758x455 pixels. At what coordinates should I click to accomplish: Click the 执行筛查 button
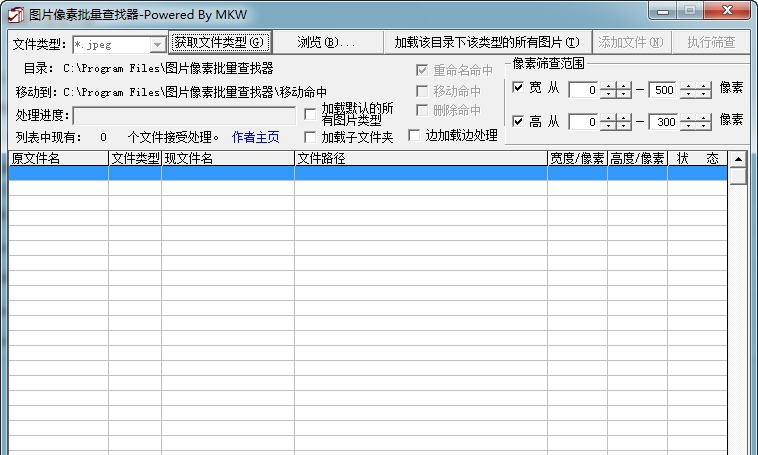pos(711,42)
